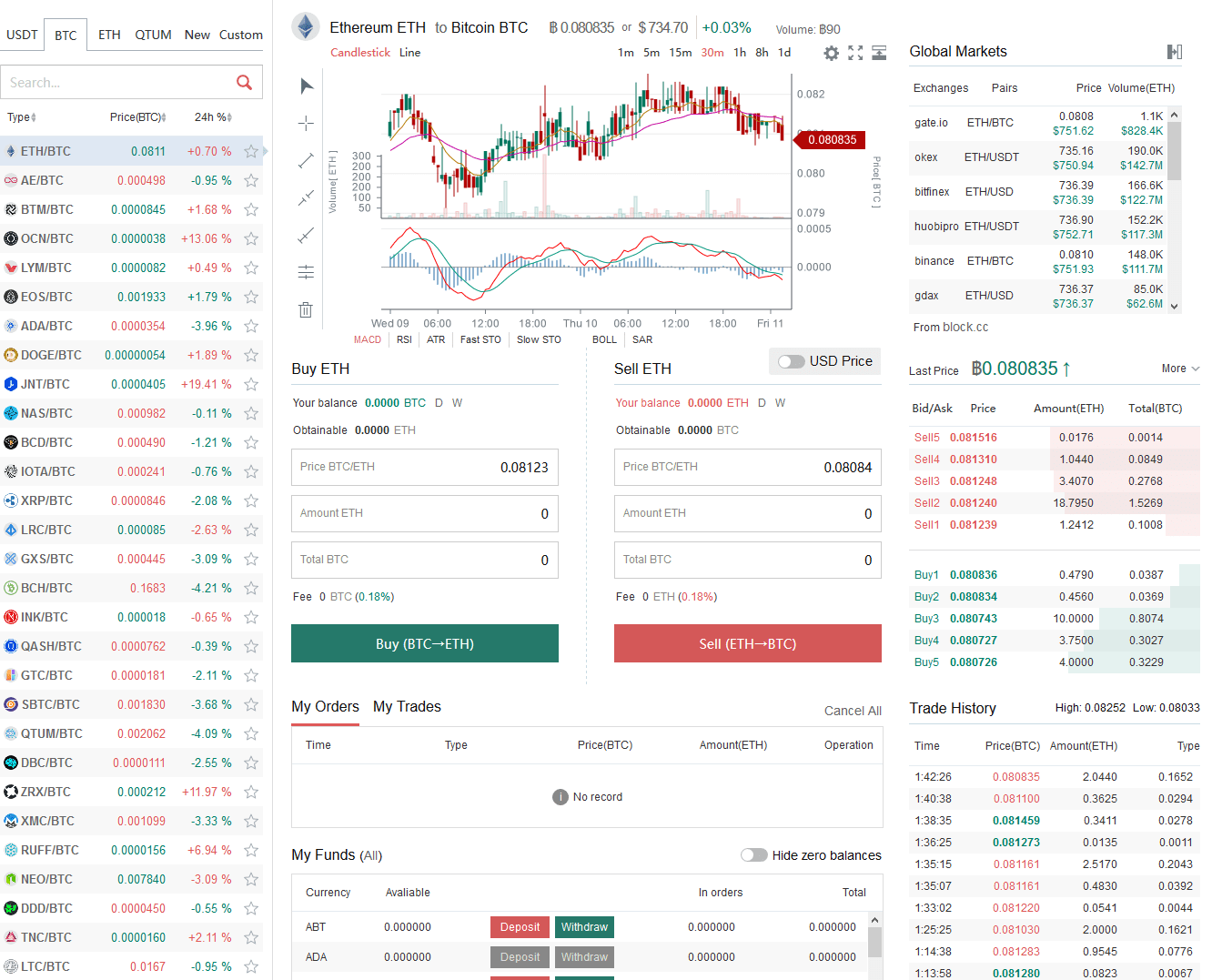
Task: Star the DOGE/BTC pair
Action: point(251,356)
